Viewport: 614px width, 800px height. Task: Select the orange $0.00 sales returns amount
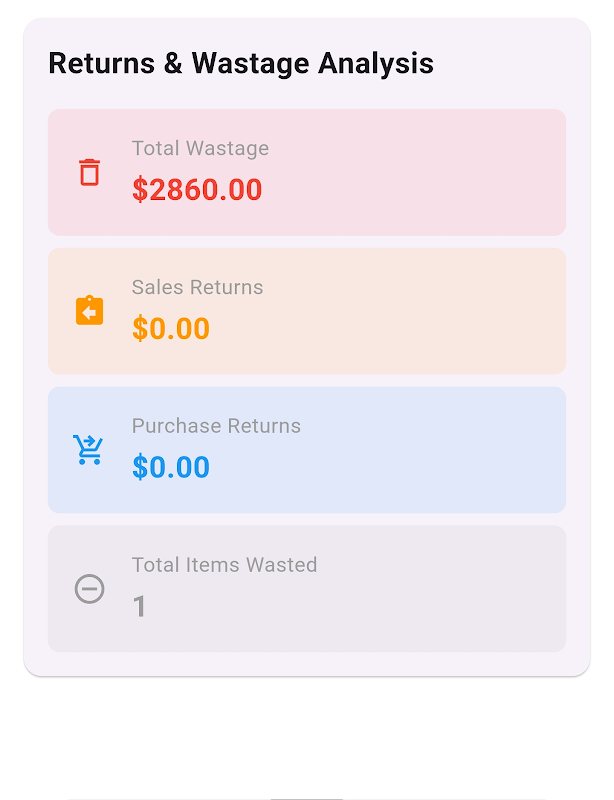[171, 329]
